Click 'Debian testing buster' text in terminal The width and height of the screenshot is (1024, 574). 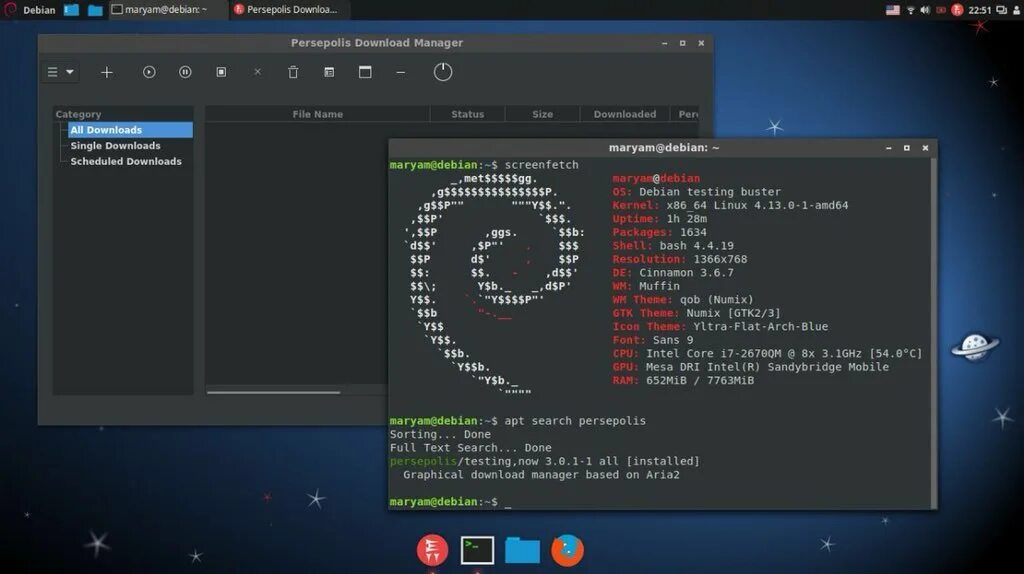(710, 192)
